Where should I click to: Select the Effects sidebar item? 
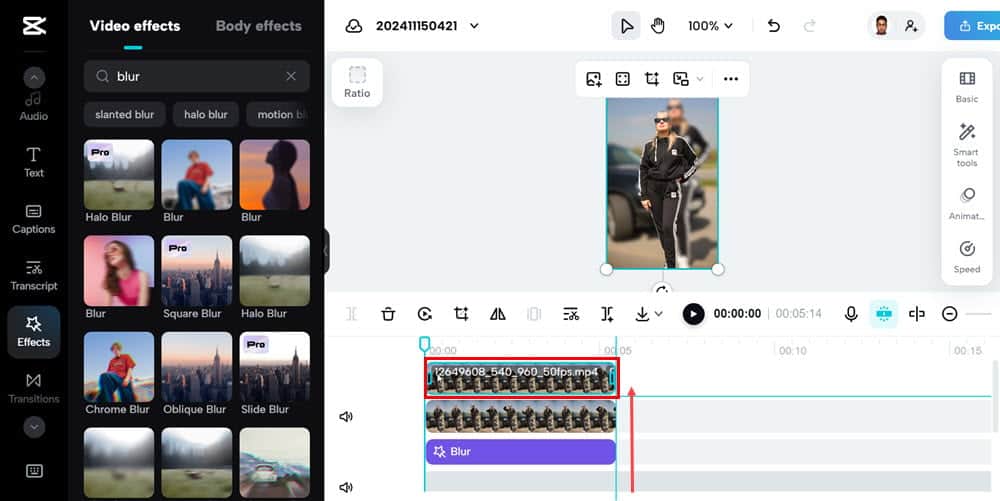(34, 331)
